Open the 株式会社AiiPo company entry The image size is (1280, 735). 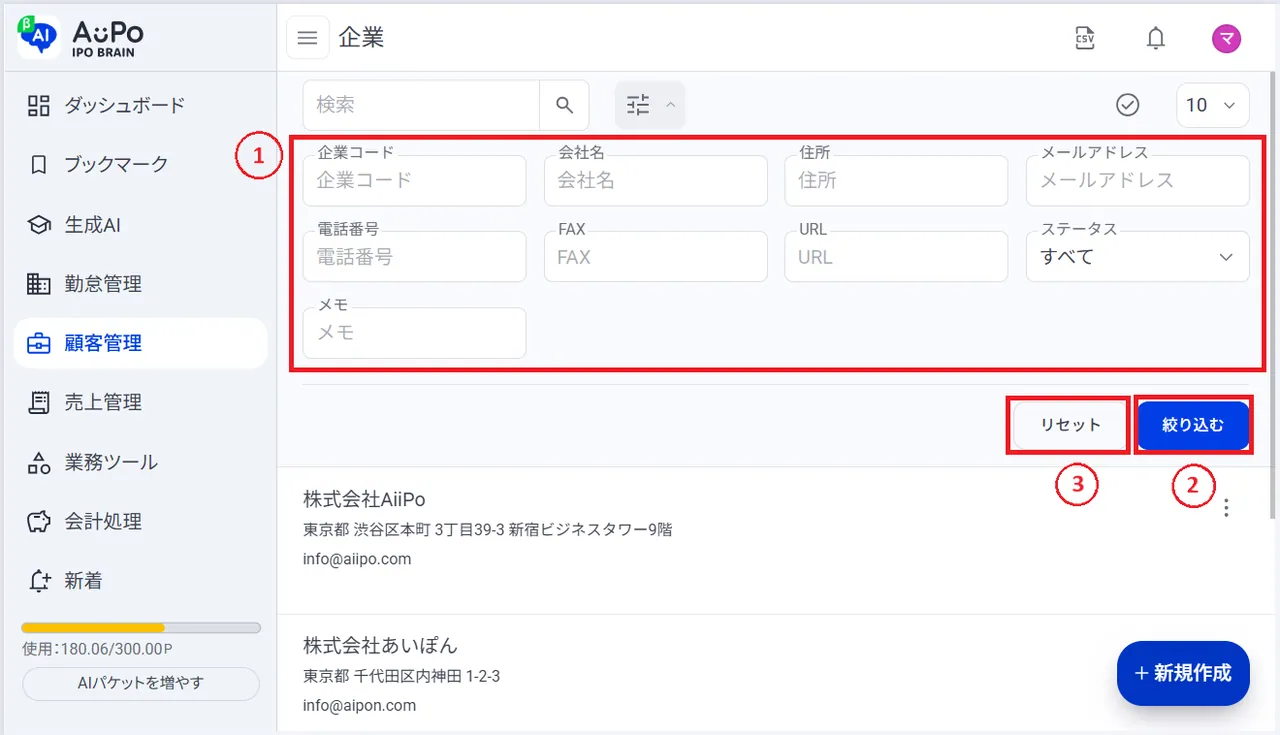365,499
